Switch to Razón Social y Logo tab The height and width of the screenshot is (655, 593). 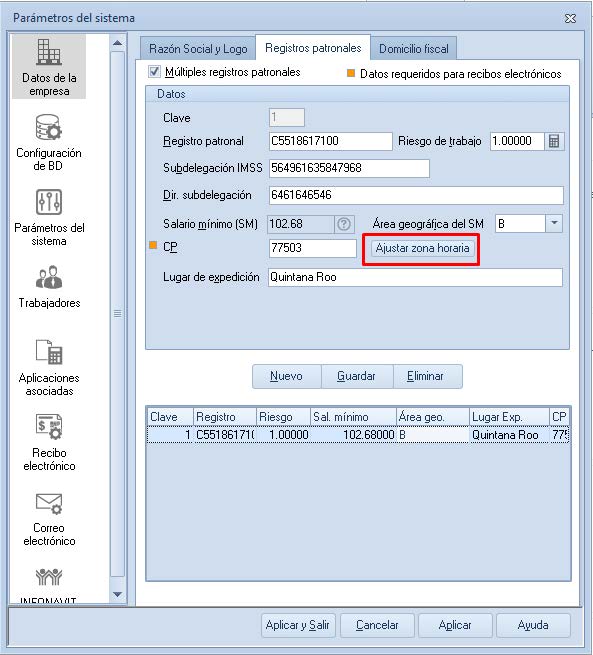coord(198,49)
